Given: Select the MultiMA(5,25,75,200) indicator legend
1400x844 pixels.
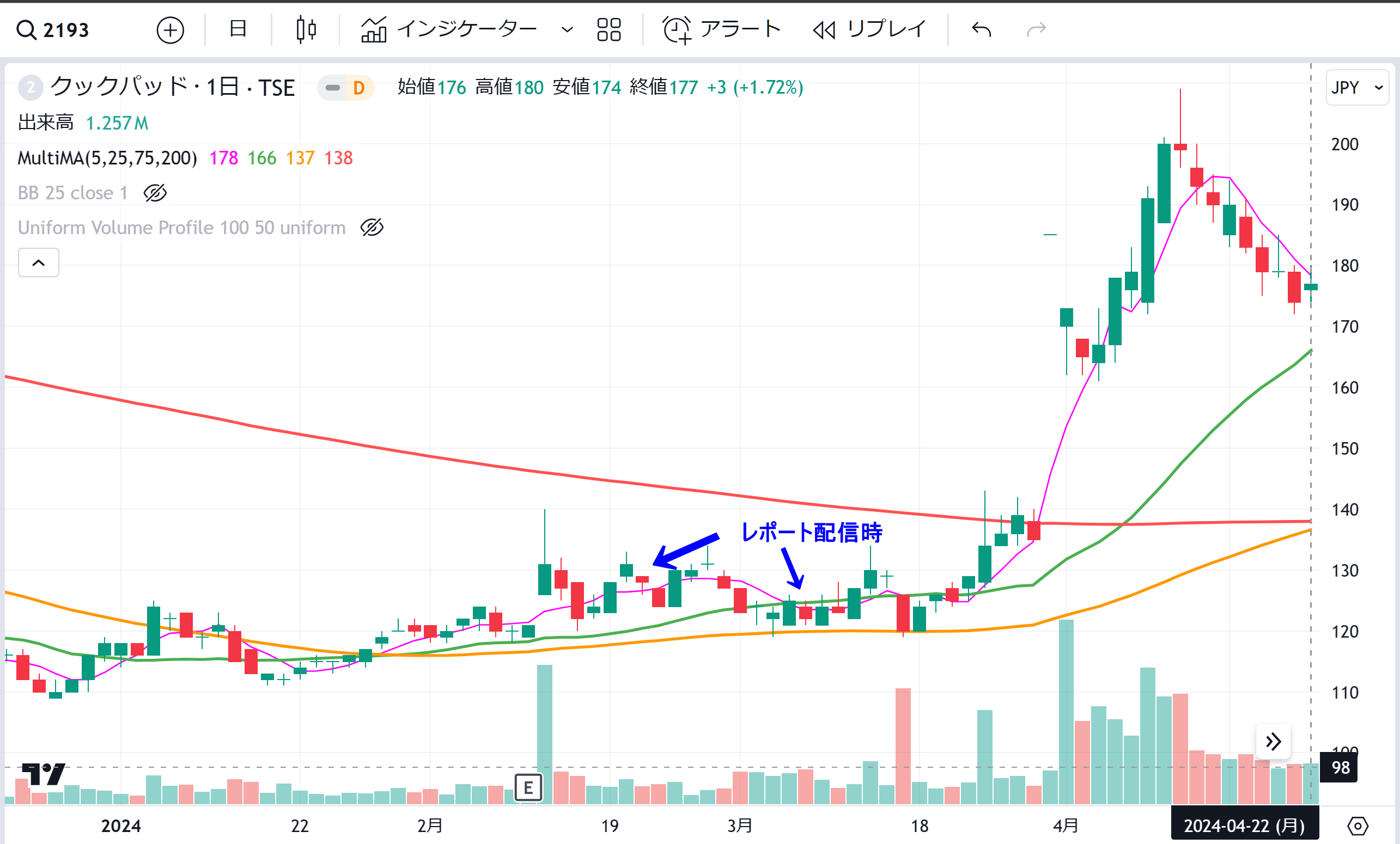Looking at the screenshot, I should tap(107, 158).
